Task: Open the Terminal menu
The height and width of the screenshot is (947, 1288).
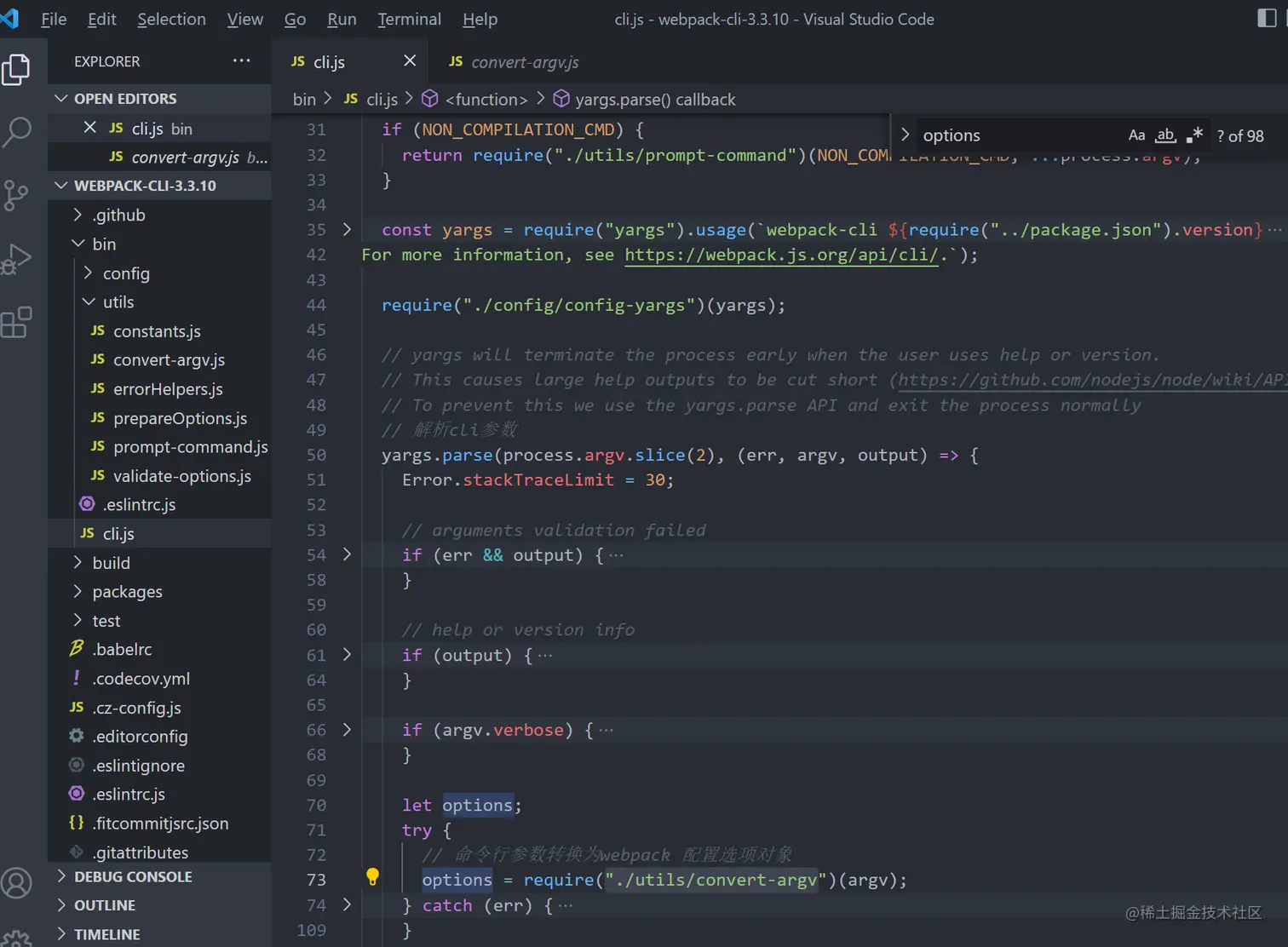Action: [409, 19]
